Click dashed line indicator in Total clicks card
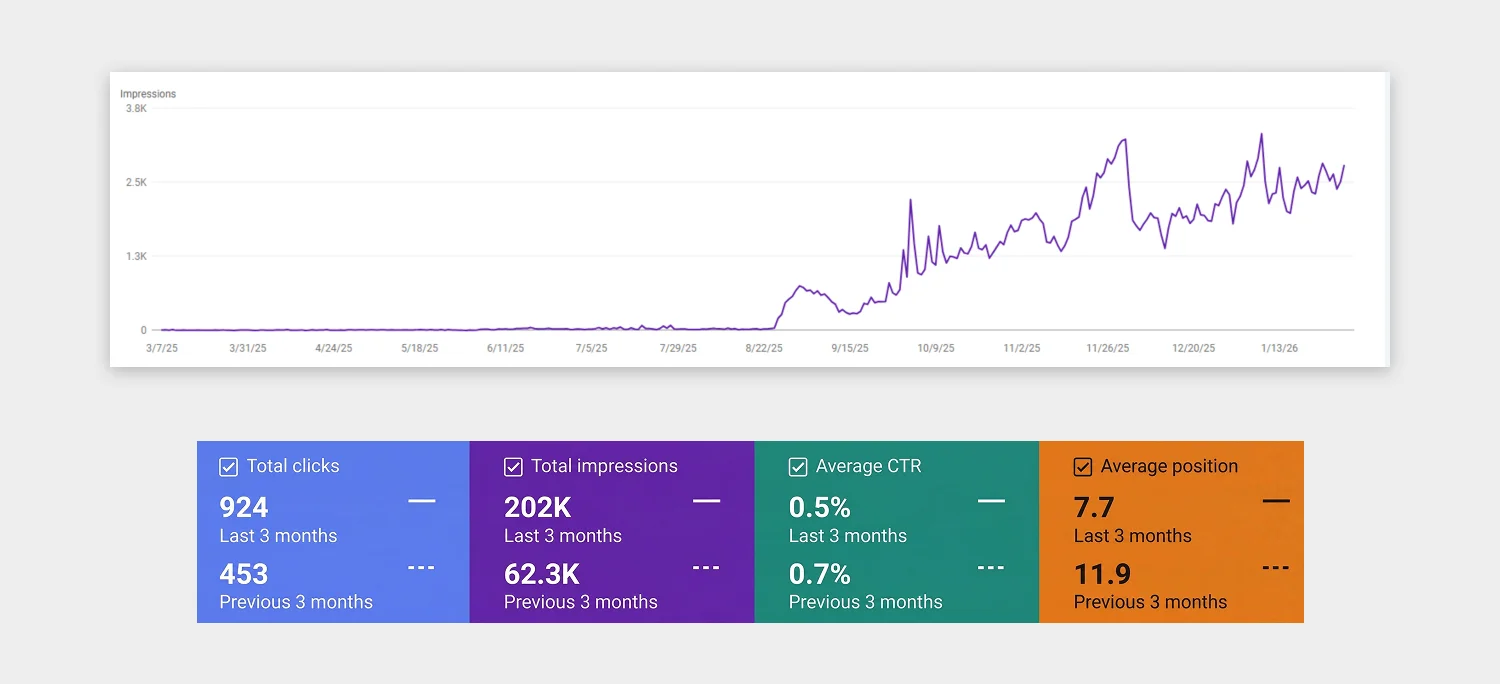 (x=421, y=567)
